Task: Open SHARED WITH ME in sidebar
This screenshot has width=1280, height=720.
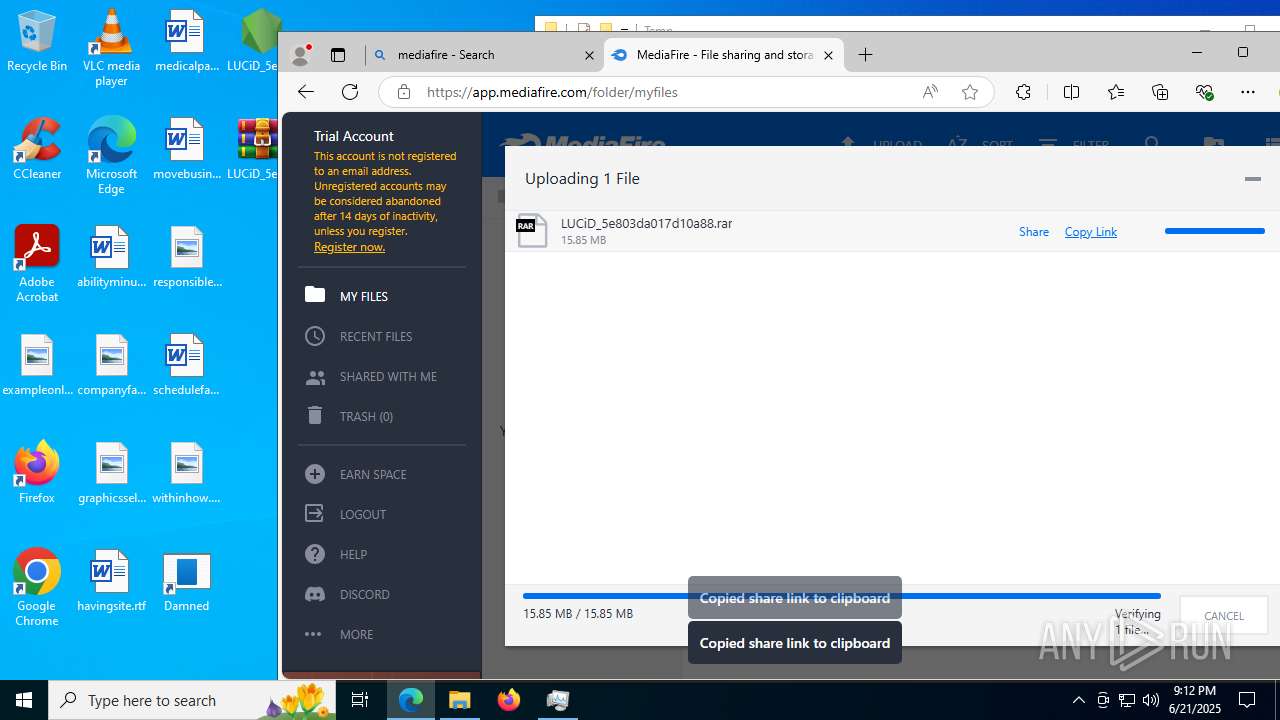Action: [382, 376]
